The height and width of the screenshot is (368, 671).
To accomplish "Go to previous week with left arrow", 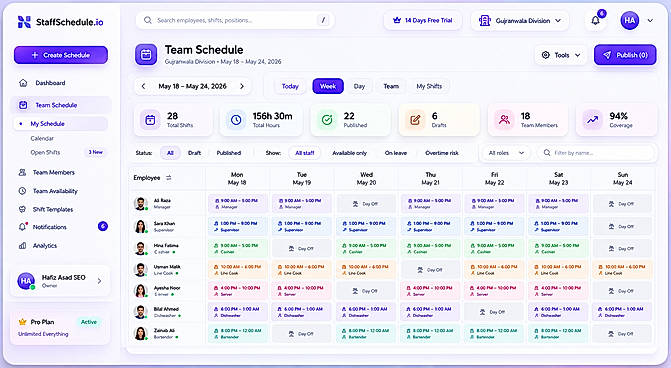I will (143, 86).
